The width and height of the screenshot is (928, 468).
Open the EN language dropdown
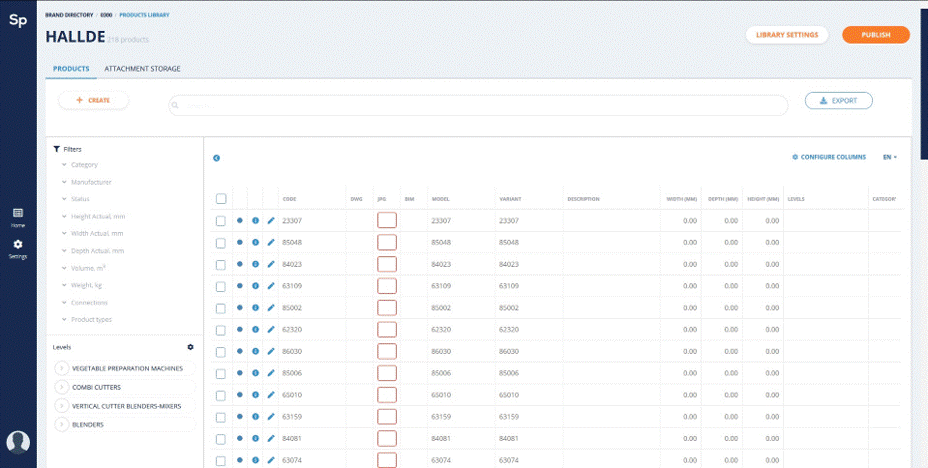(890, 157)
